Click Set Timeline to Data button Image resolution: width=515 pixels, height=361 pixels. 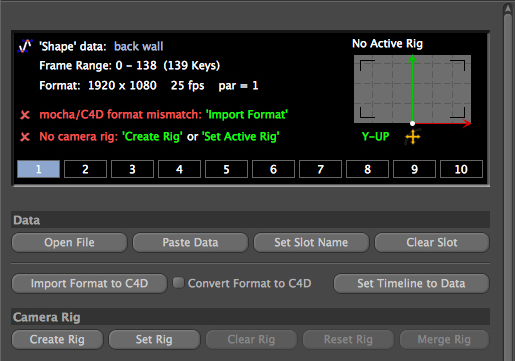[x=411, y=283]
